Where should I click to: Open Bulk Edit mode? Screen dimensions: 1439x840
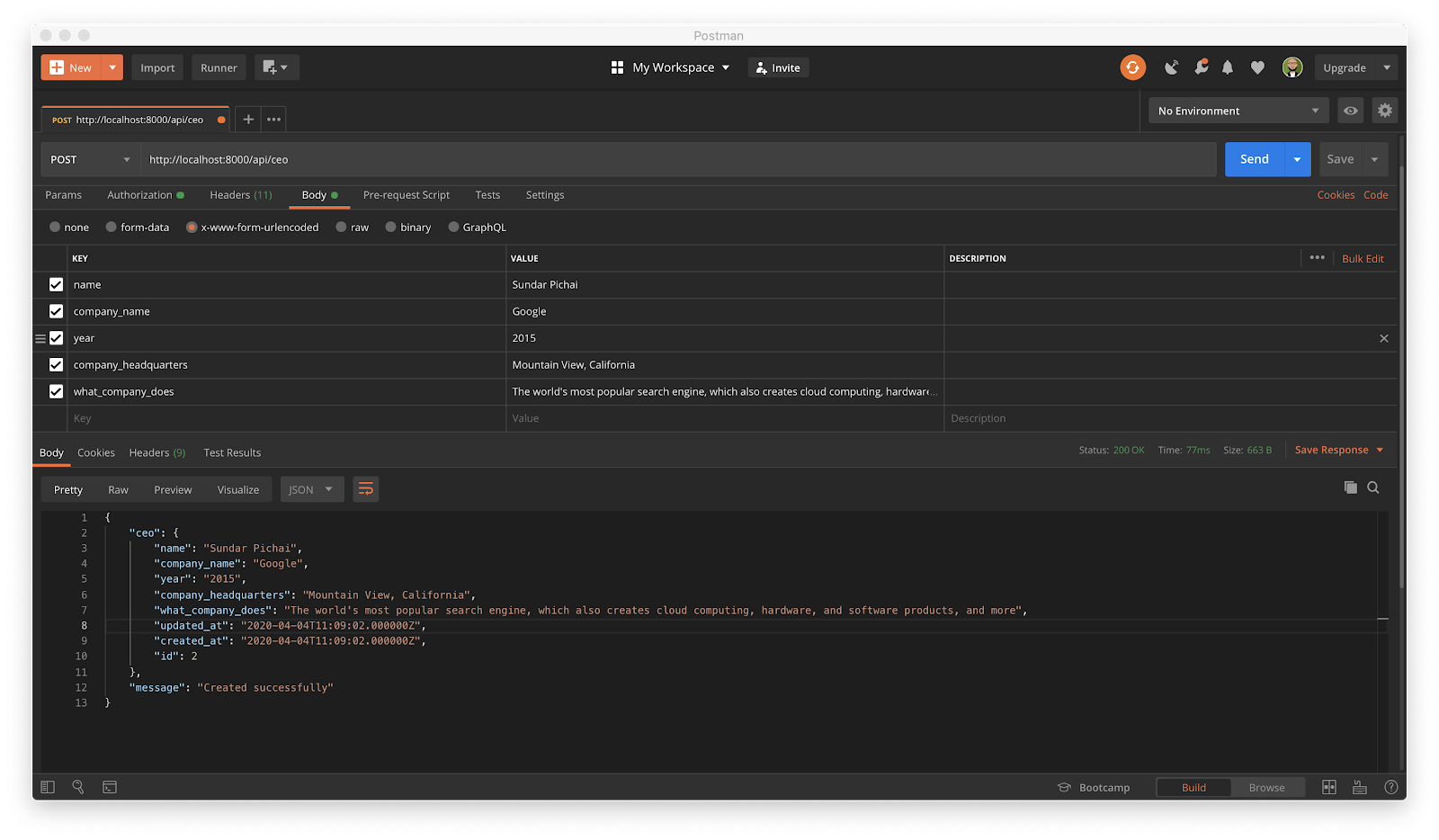(1363, 258)
